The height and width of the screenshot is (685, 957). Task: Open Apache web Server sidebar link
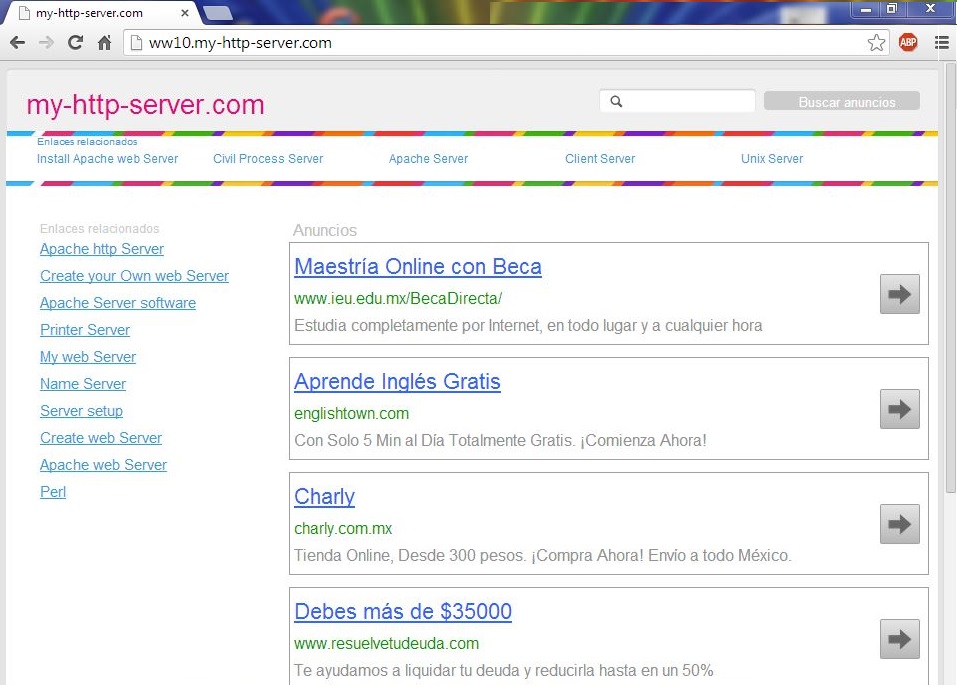click(103, 465)
